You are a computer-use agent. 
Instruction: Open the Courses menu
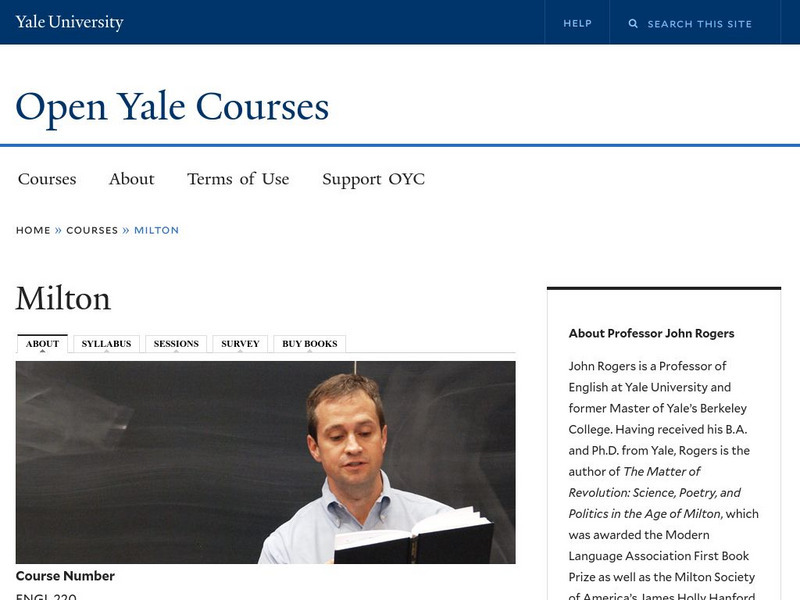[x=47, y=179]
